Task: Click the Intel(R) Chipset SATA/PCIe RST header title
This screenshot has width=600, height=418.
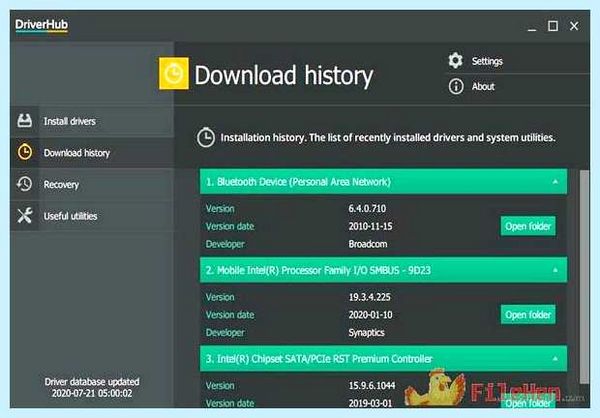Action: pos(319,359)
